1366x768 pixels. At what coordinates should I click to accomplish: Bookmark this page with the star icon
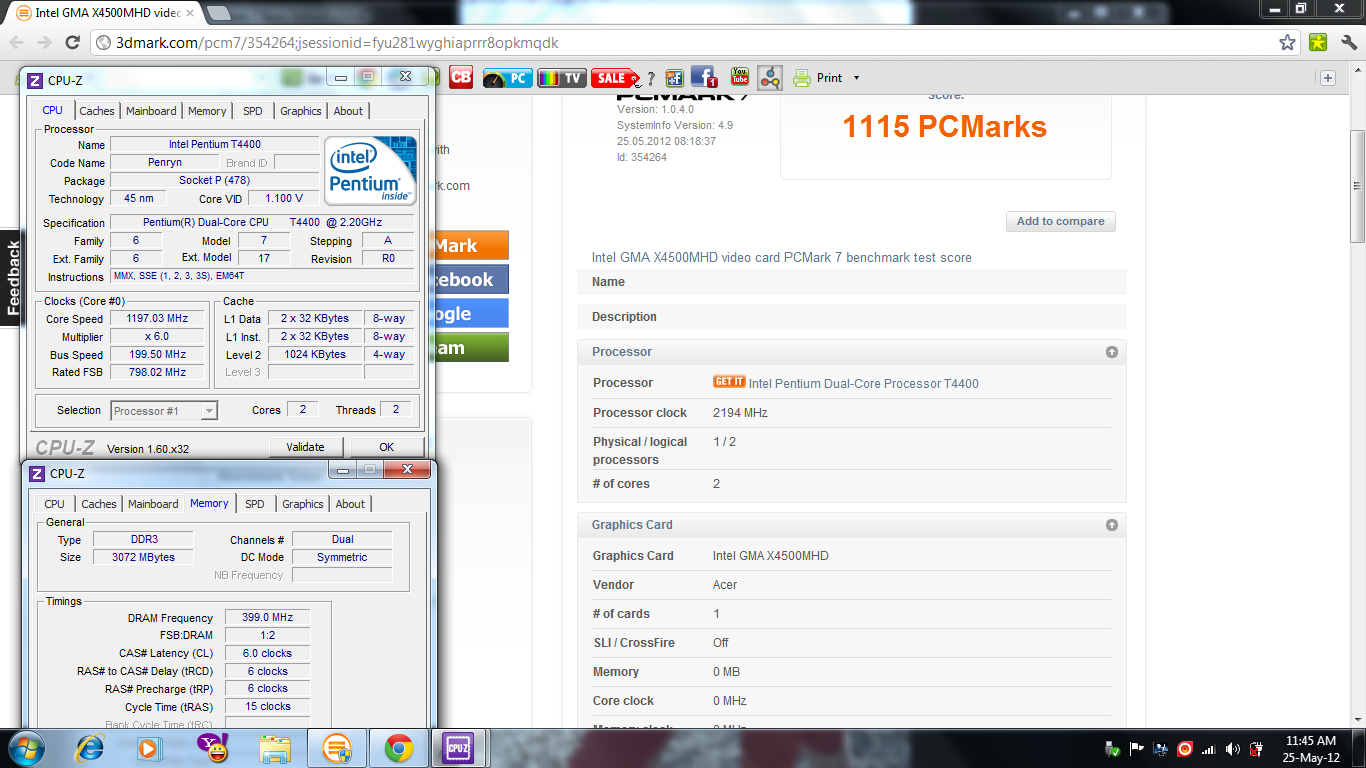point(1288,43)
